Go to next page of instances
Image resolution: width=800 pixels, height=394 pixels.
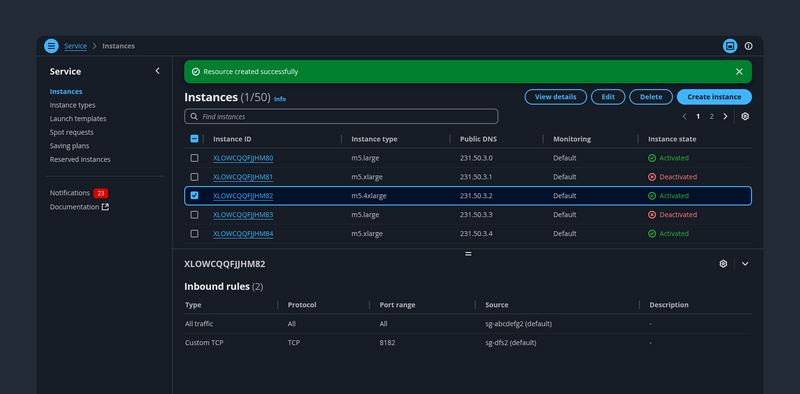coord(725,116)
